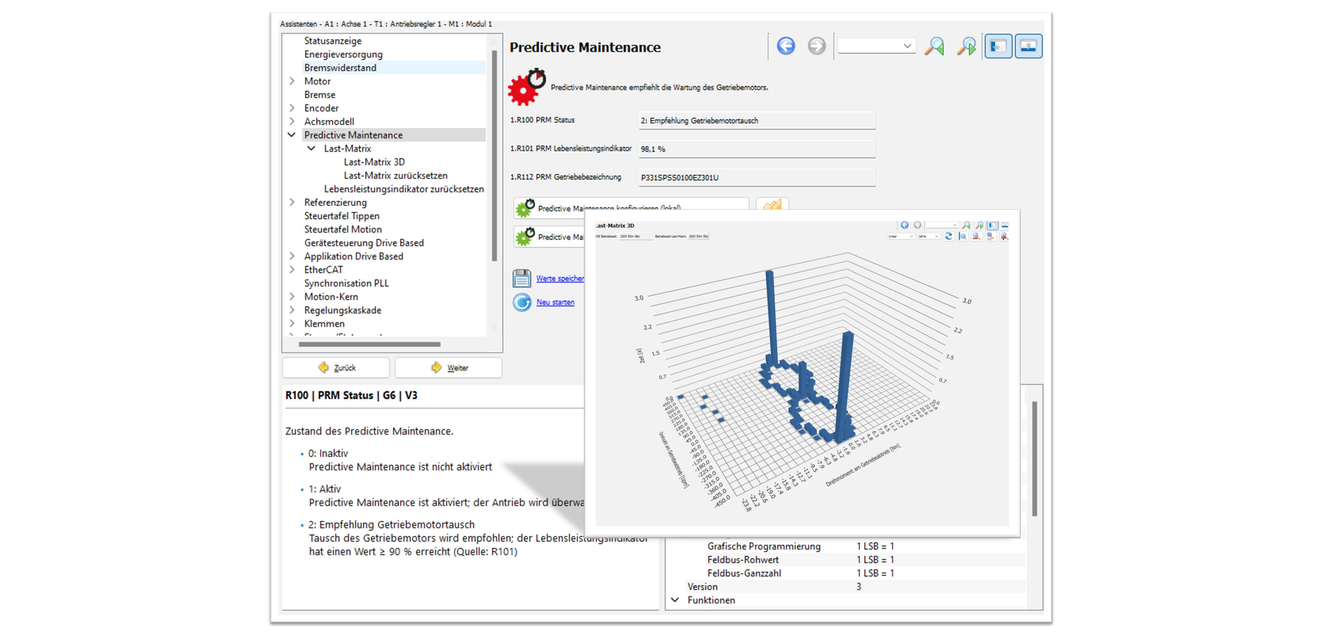1320x636 pixels.
Task: Expand the Referenzierung tree node
Action: [x=292, y=202]
